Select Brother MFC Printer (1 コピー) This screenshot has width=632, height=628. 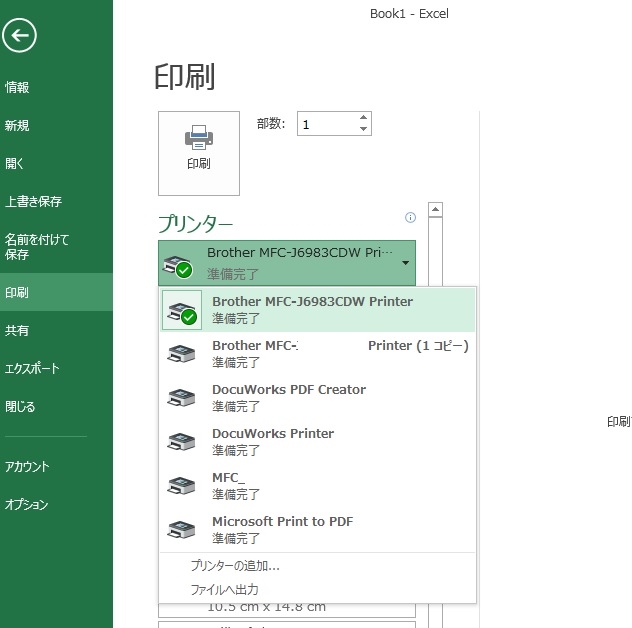[x=318, y=354]
